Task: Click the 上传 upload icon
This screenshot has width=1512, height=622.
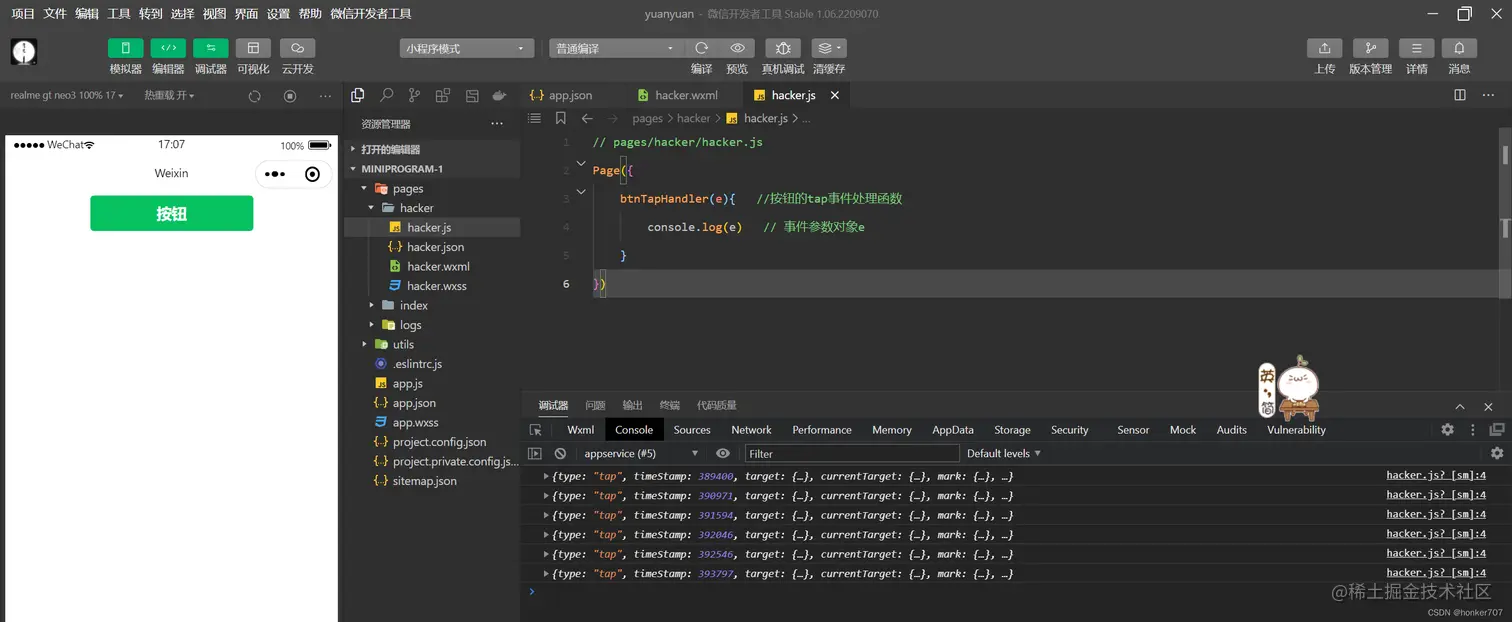Action: pyautogui.click(x=1325, y=48)
